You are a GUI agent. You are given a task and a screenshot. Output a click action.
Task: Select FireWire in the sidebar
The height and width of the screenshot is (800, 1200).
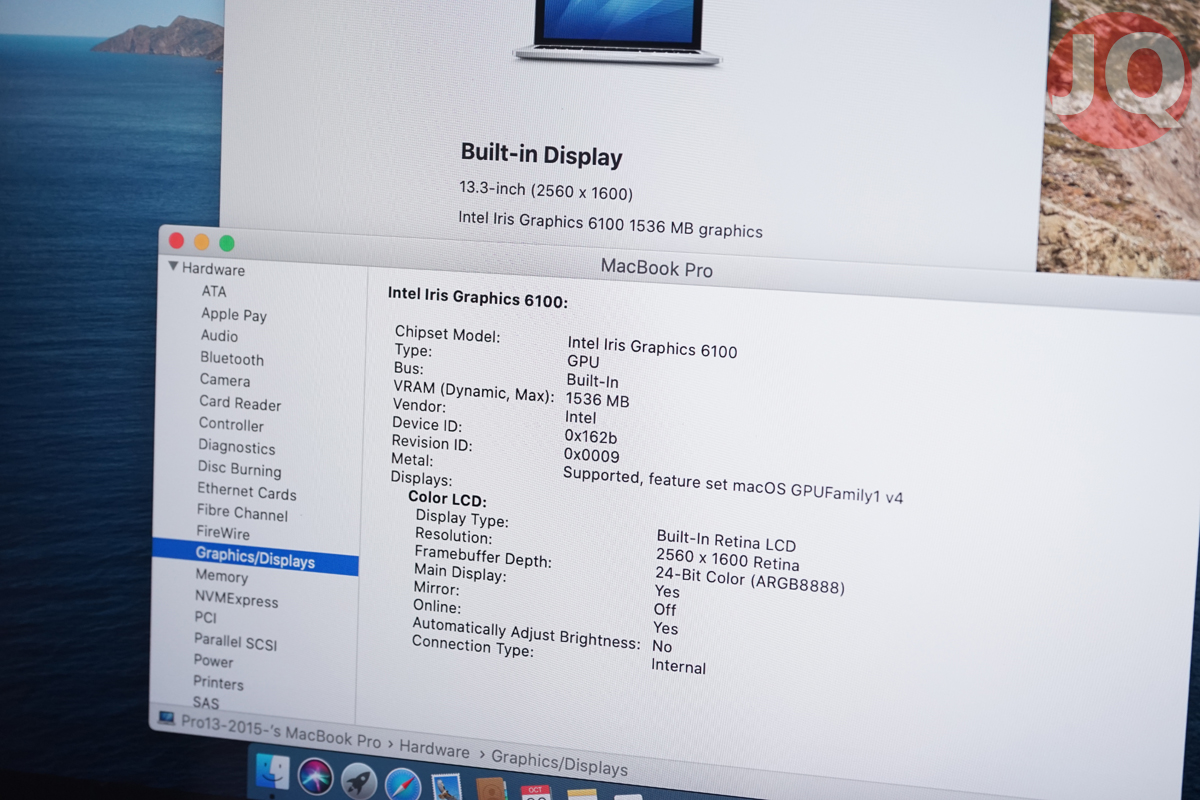tap(223, 533)
